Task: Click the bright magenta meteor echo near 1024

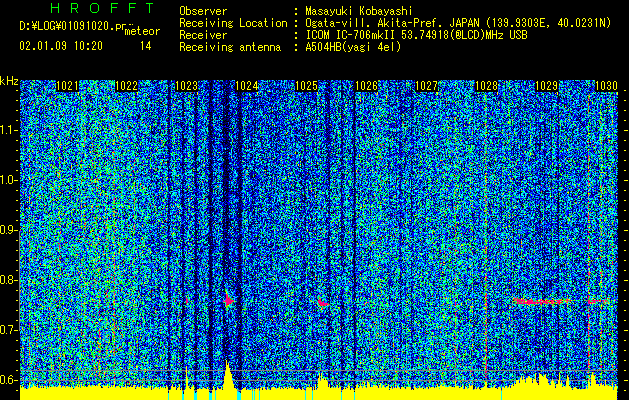Action: pyautogui.click(x=228, y=301)
